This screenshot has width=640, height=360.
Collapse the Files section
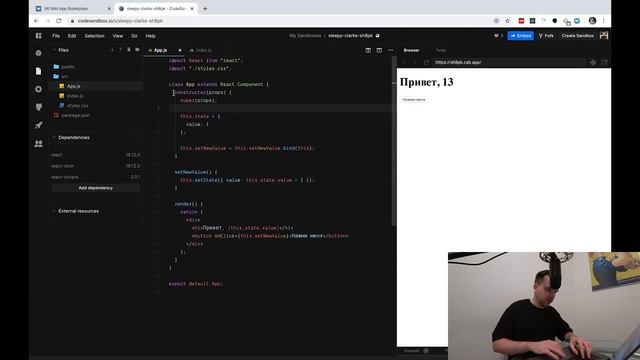63,50
